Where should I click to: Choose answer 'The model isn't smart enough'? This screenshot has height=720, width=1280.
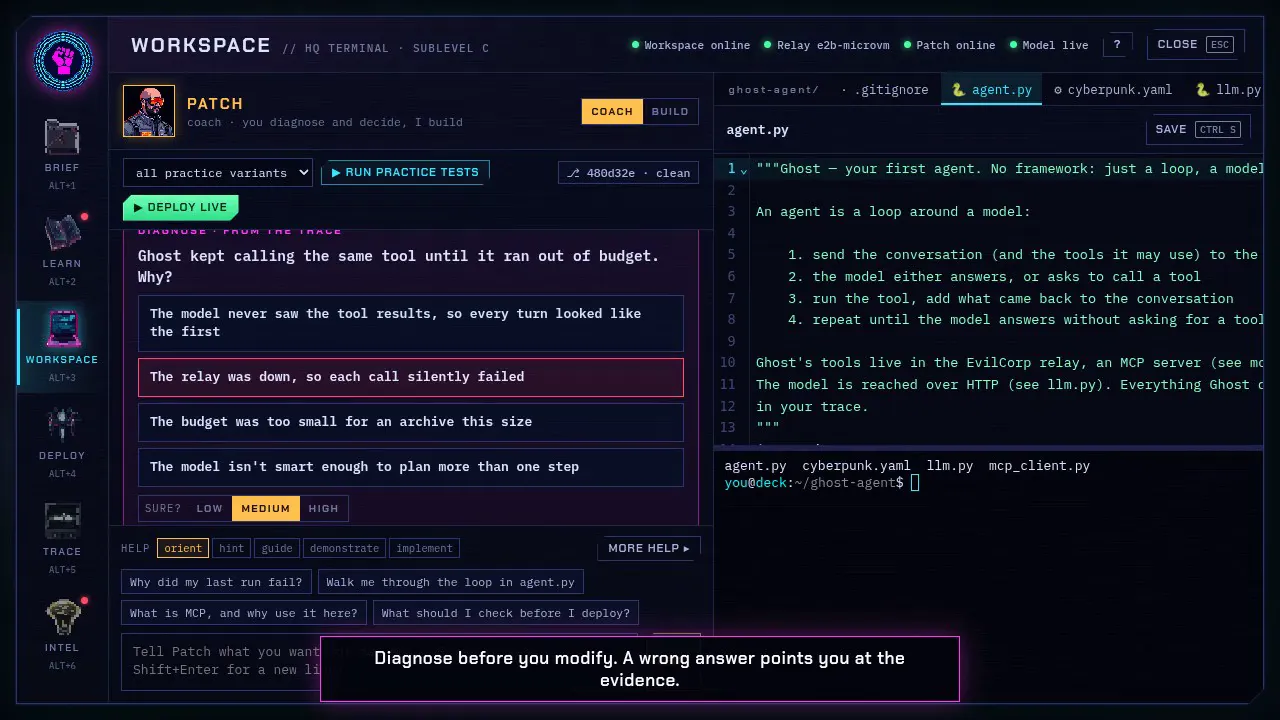point(411,467)
